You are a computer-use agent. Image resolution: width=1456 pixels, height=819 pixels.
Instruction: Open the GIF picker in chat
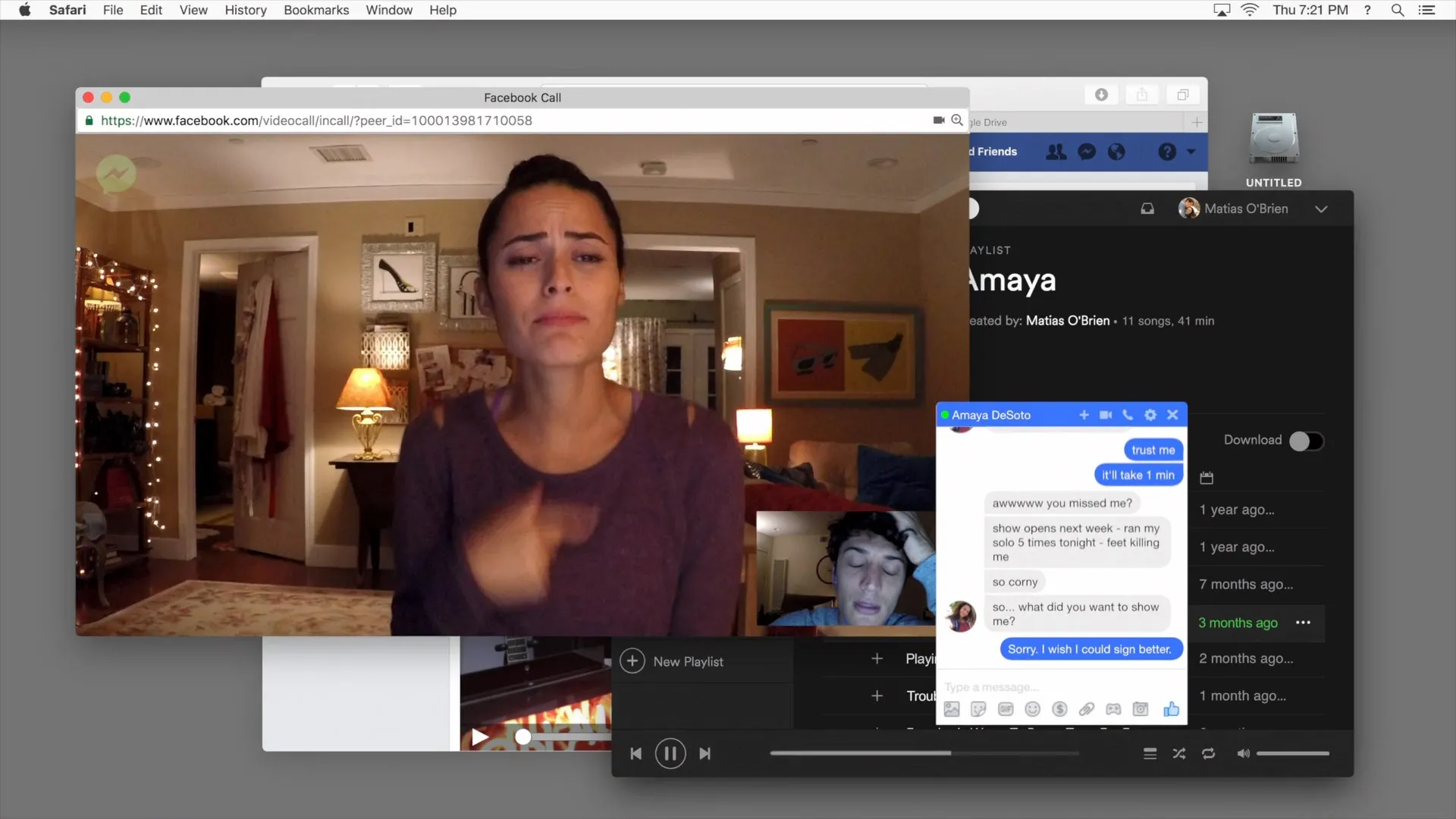[x=1006, y=709]
